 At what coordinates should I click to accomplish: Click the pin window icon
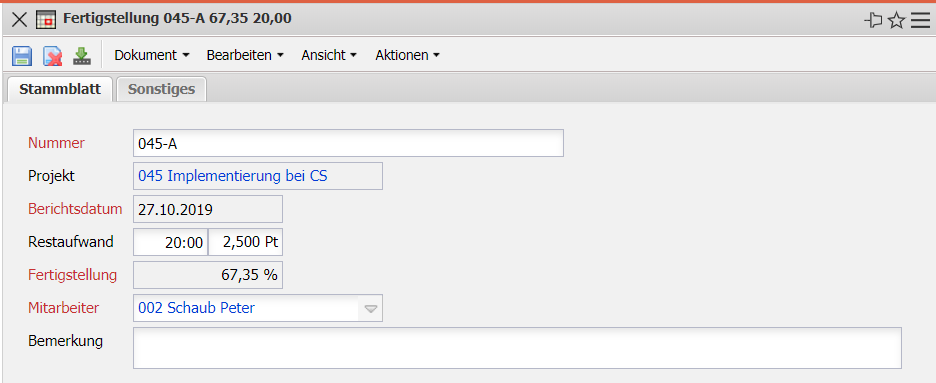click(873, 21)
